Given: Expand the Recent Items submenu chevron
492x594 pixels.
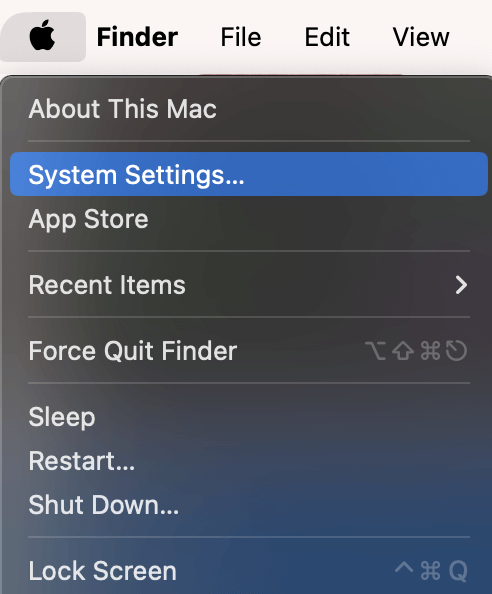Looking at the screenshot, I should coord(461,285).
